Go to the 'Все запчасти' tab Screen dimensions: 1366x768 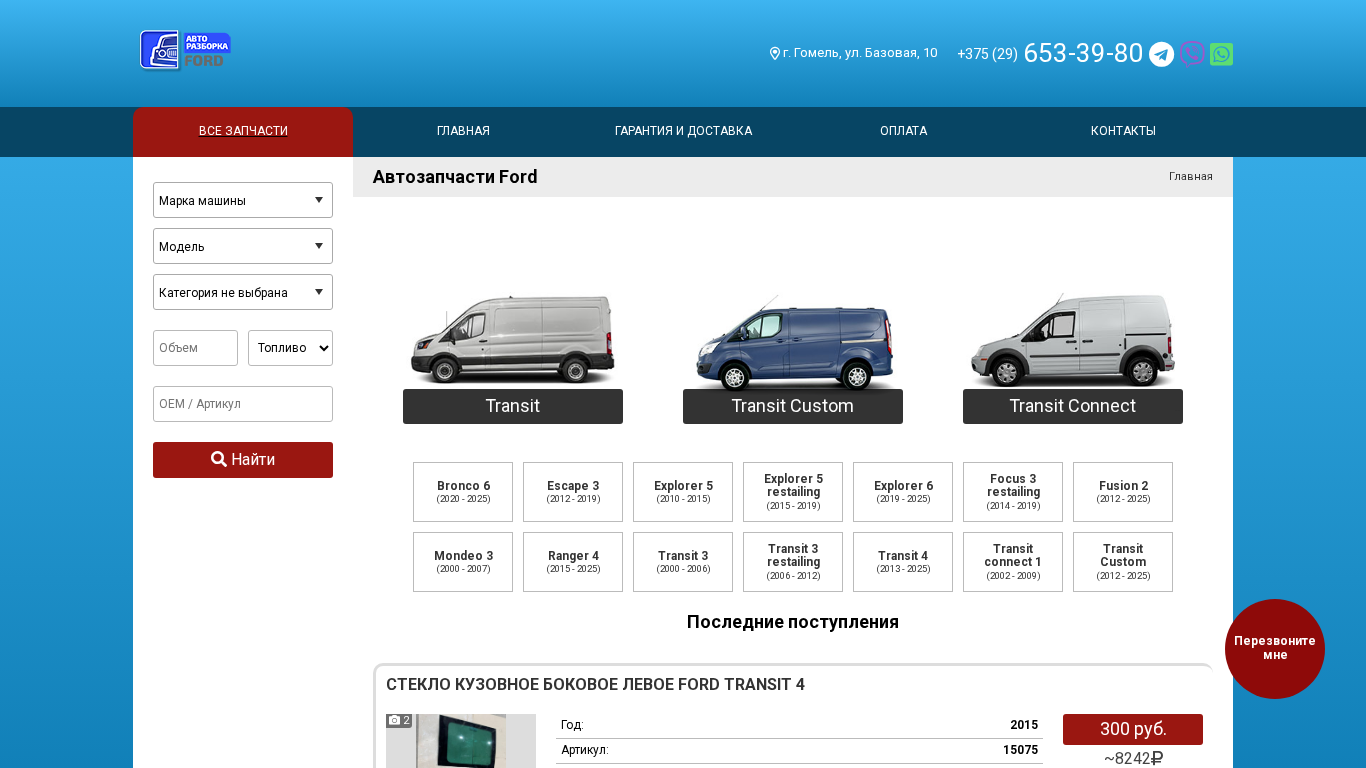coord(243,131)
